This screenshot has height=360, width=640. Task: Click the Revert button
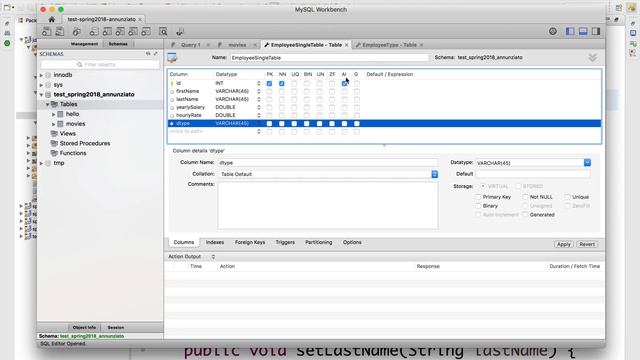coord(587,244)
